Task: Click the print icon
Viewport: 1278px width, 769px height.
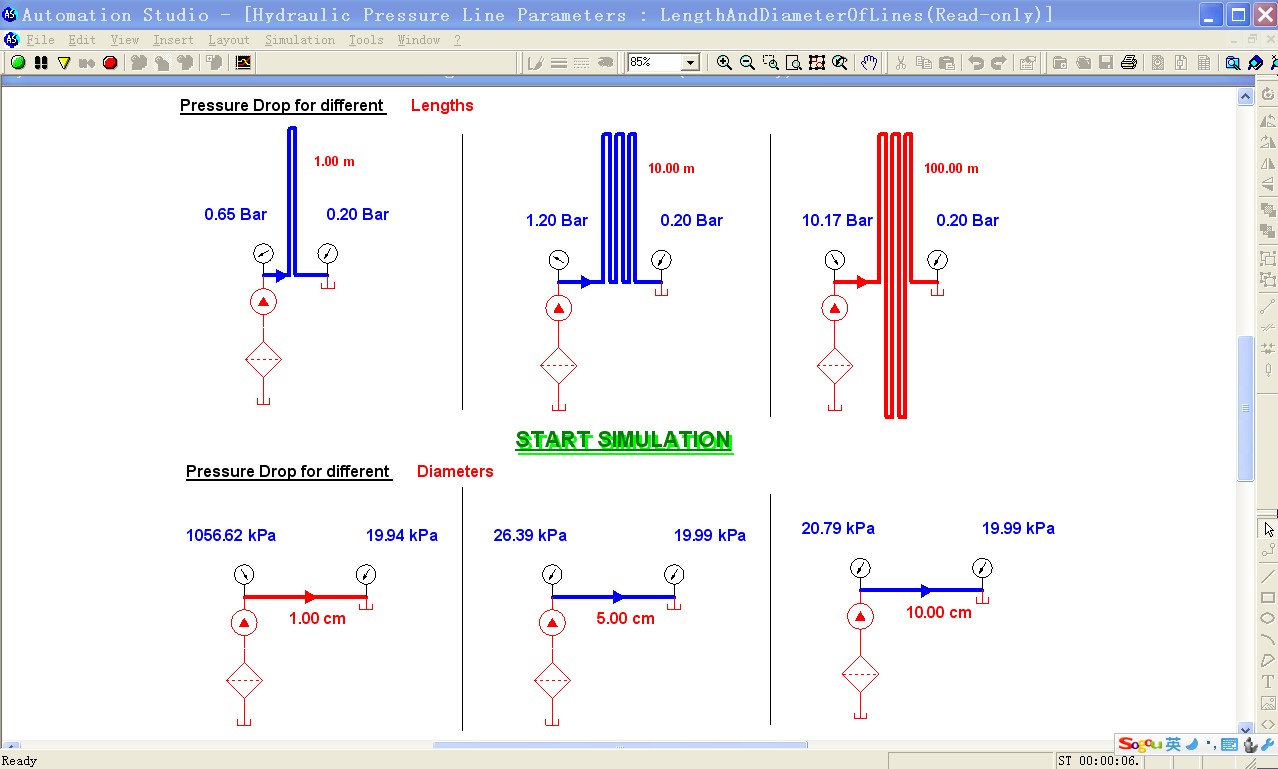Action: pyautogui.click(x=1129, y=62)
